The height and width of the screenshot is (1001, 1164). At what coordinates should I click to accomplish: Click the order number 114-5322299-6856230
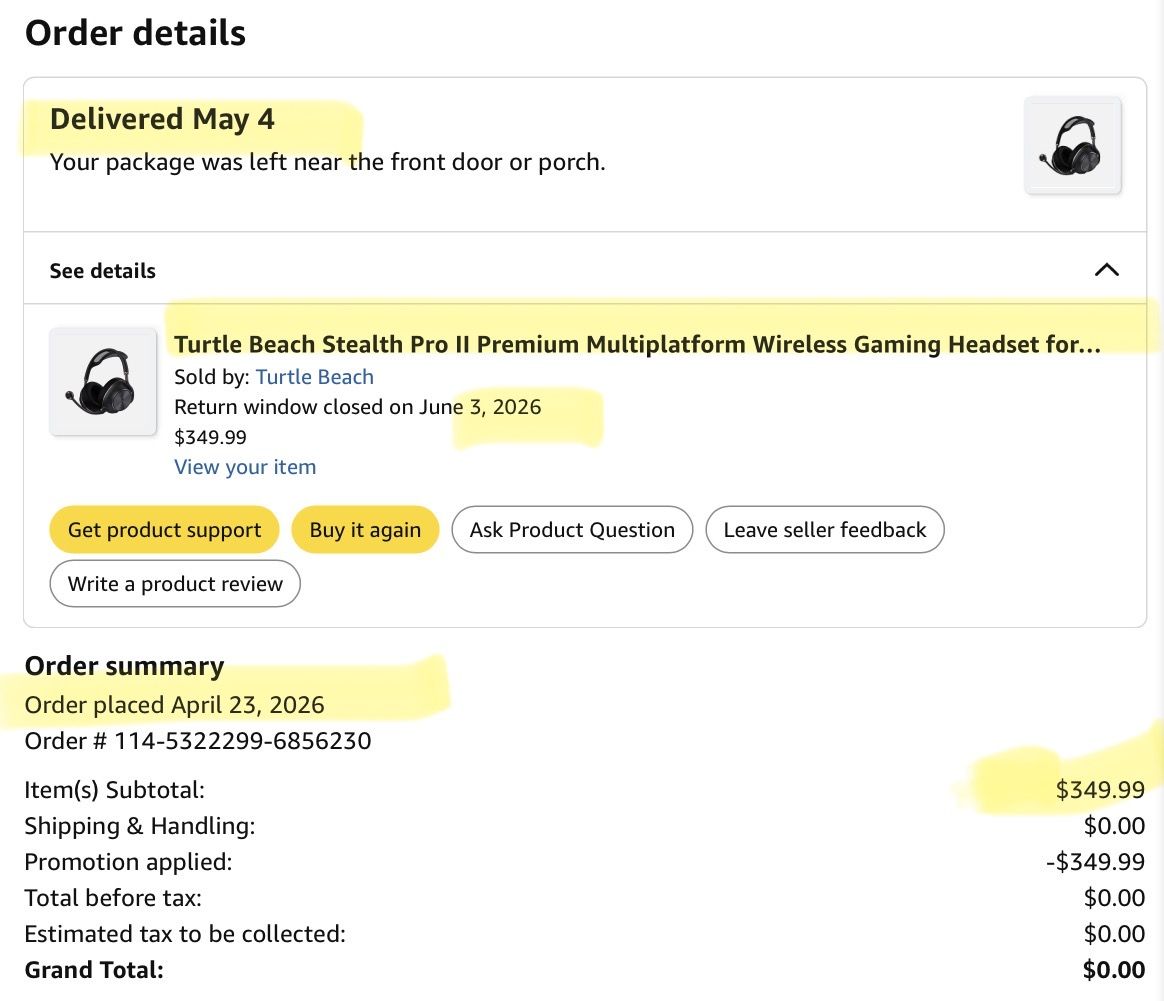pyautogui.click(x=243, y=741)
